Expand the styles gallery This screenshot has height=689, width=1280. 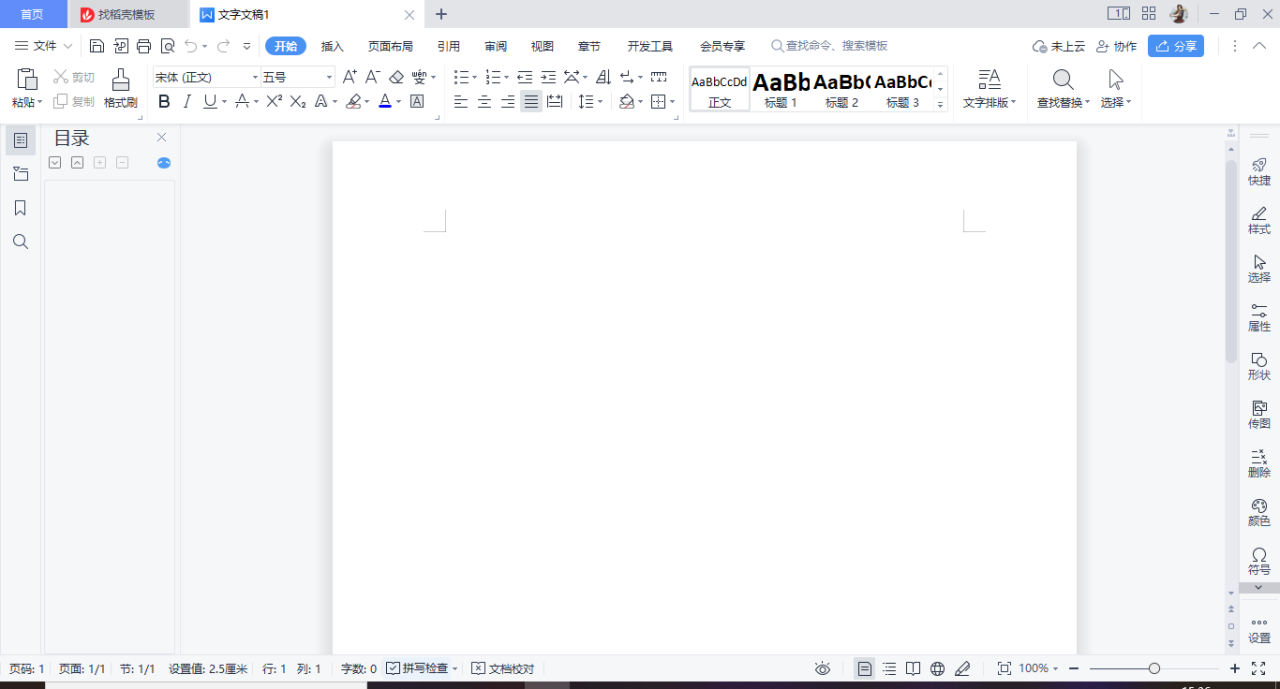[x=940, y=104]
